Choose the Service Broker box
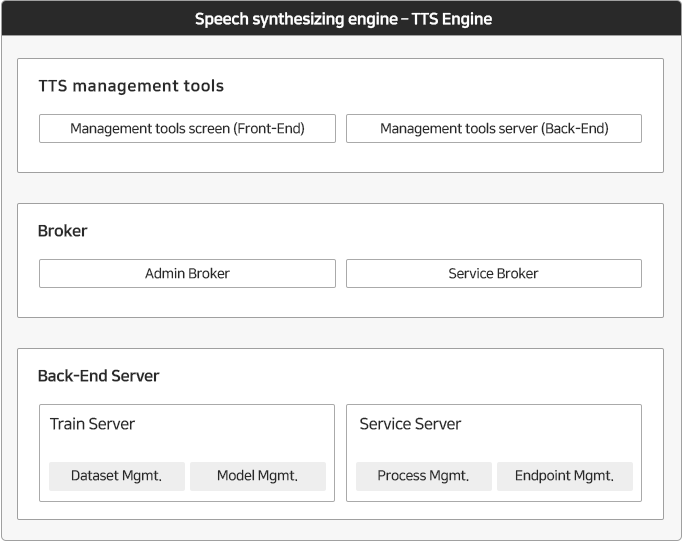Image resolution: width=683 pixels, height=542 pixels. pos(494,274)
